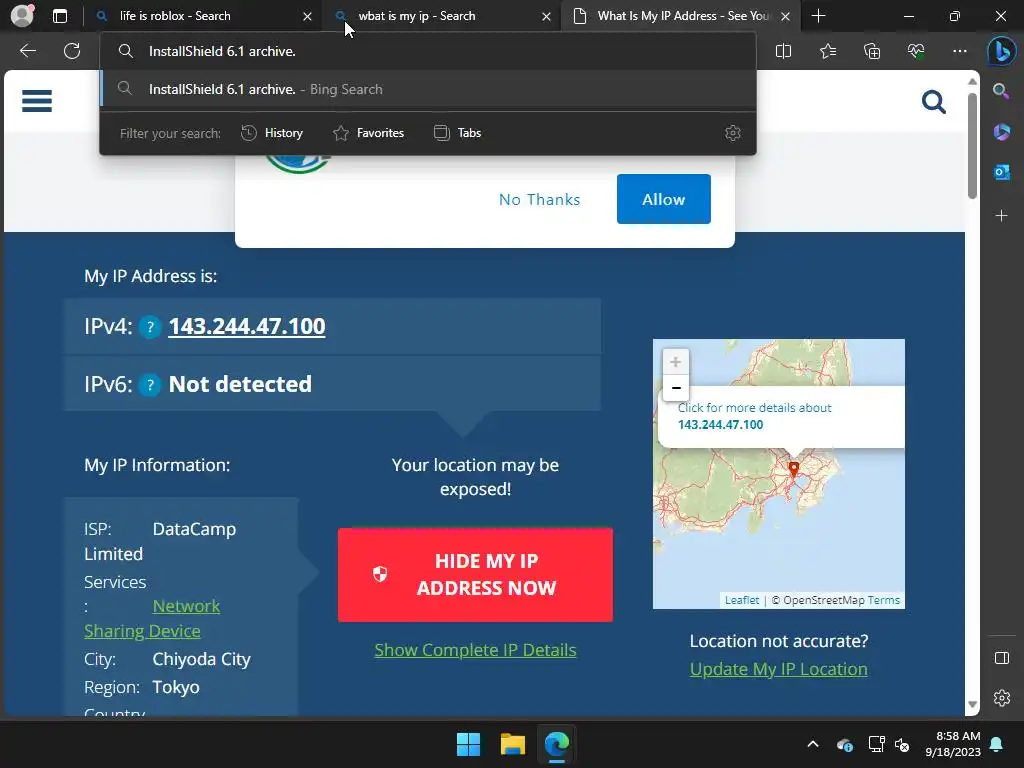The width and height of the screenshot is (1024, 768).
Task: Click the IPv6 help question icon
Action: point(150,385)
